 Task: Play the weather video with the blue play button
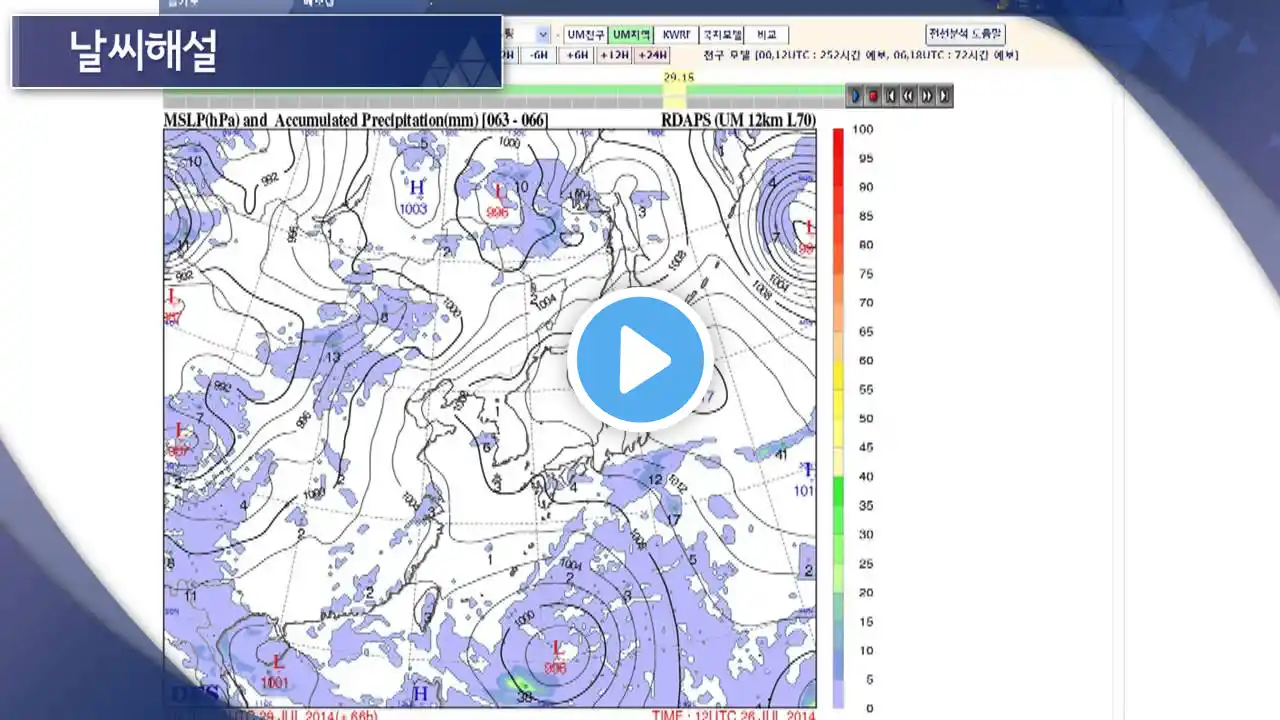point(640,359)
